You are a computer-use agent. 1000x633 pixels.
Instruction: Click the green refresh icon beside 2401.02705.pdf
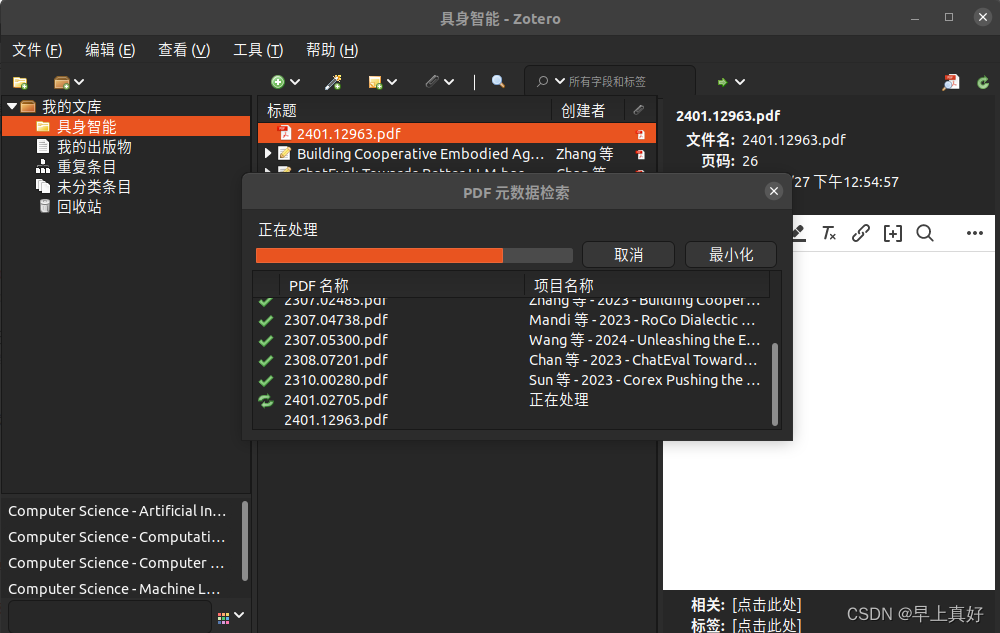266,400
